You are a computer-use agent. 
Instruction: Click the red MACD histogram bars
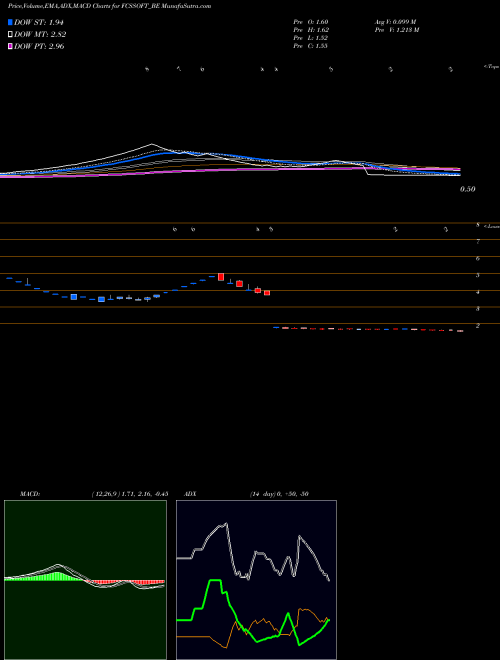[125, 582]
